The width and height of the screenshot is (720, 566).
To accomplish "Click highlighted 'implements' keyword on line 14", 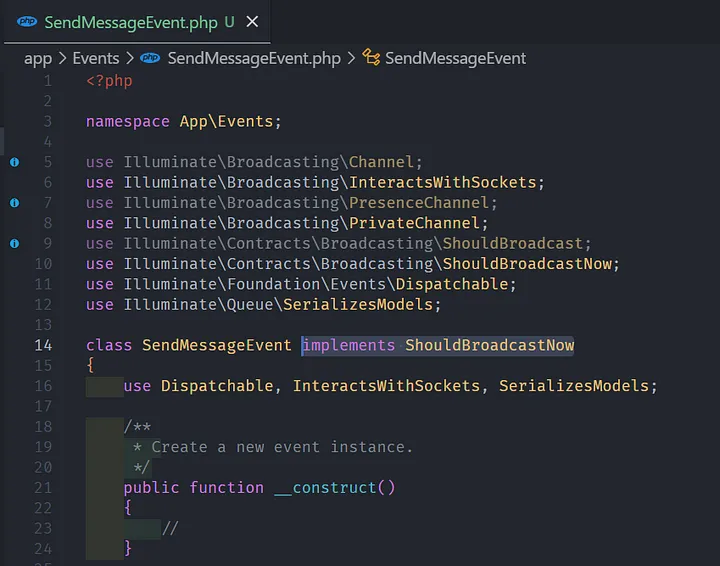I will pyautogui.click(x=349, y=345).
